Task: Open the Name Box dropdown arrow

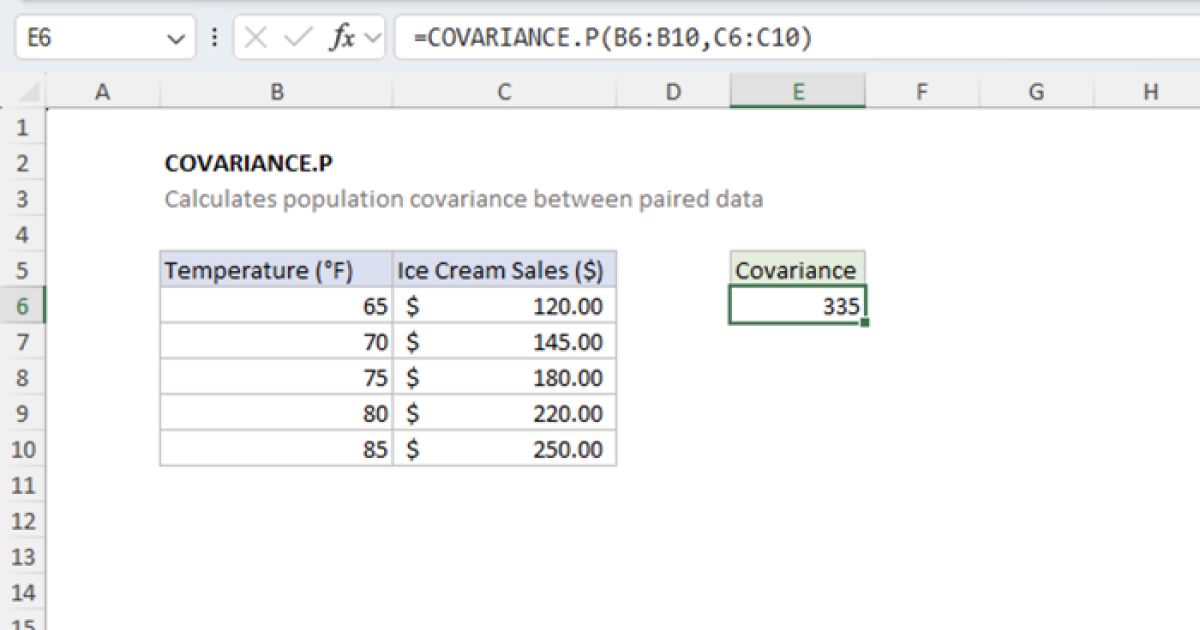Action: 177,38
